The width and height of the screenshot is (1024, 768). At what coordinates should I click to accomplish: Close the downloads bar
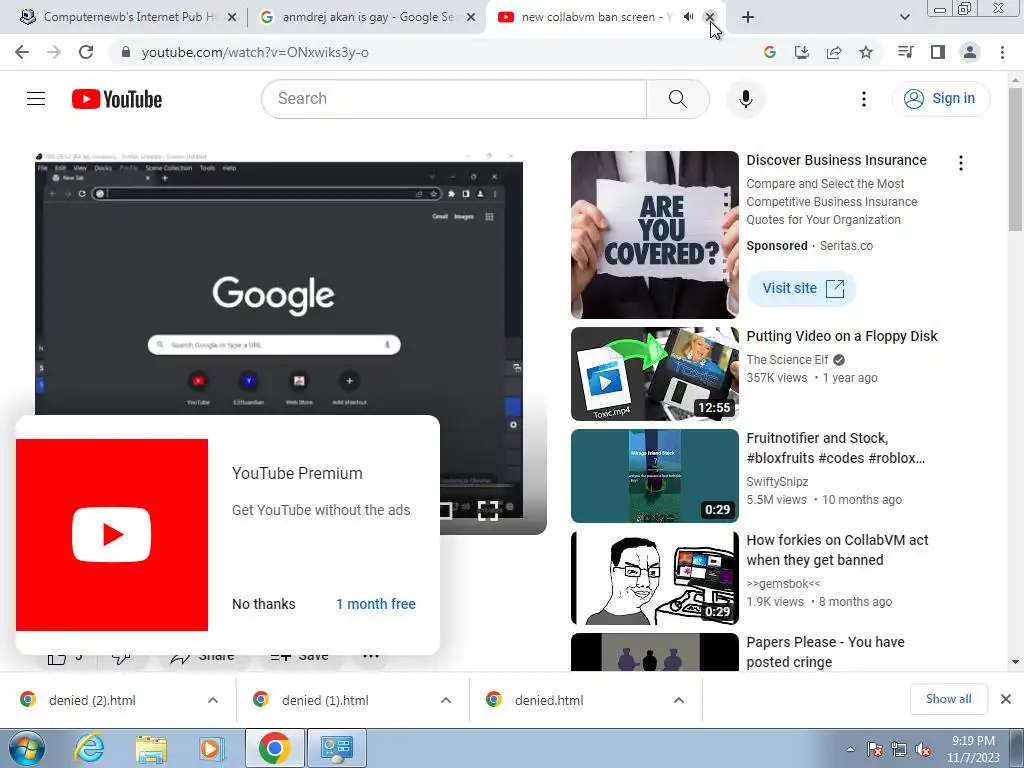[1006, 699]
